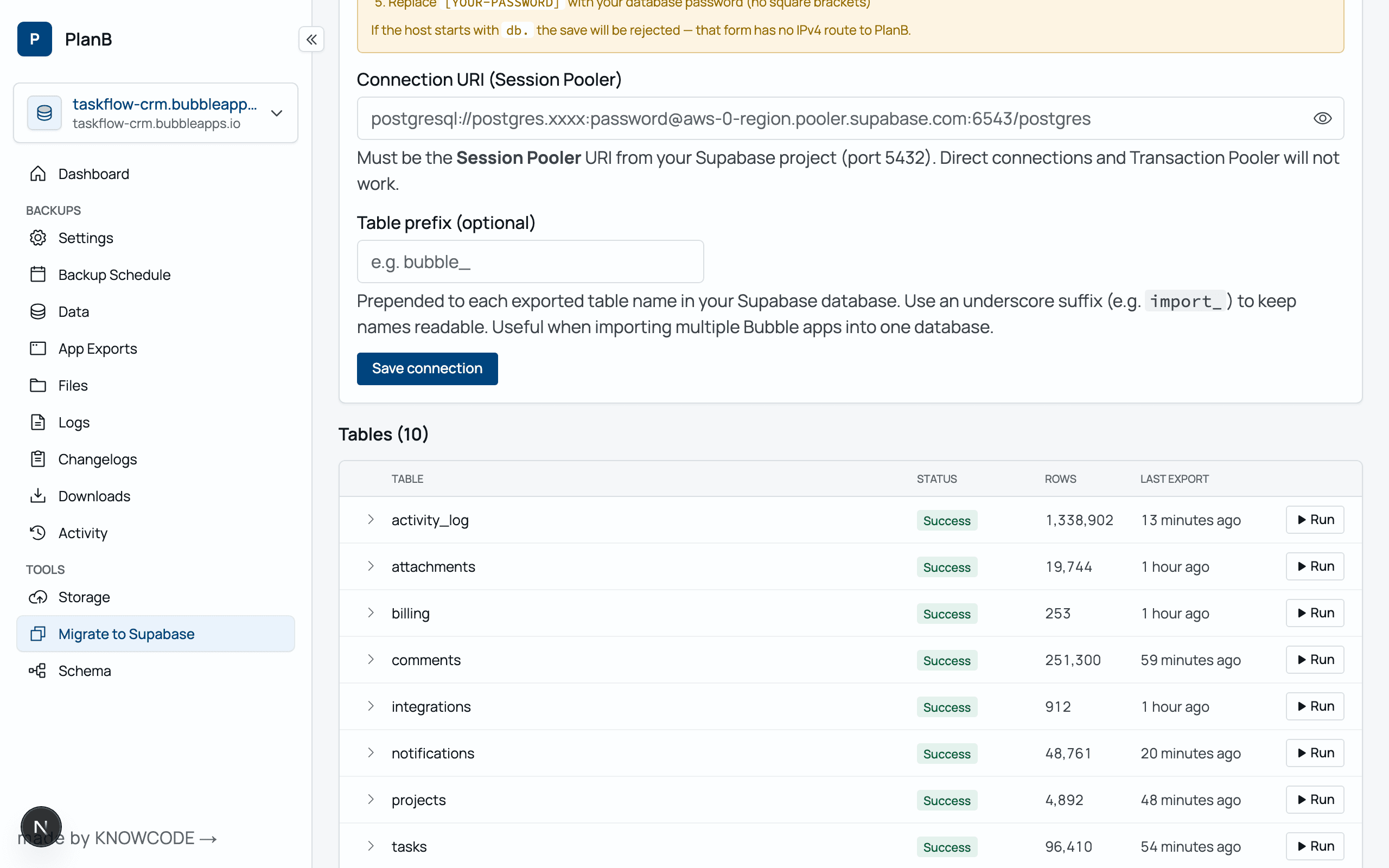Open App Exports page
The image size is (1389, 868).
point(156,348)
